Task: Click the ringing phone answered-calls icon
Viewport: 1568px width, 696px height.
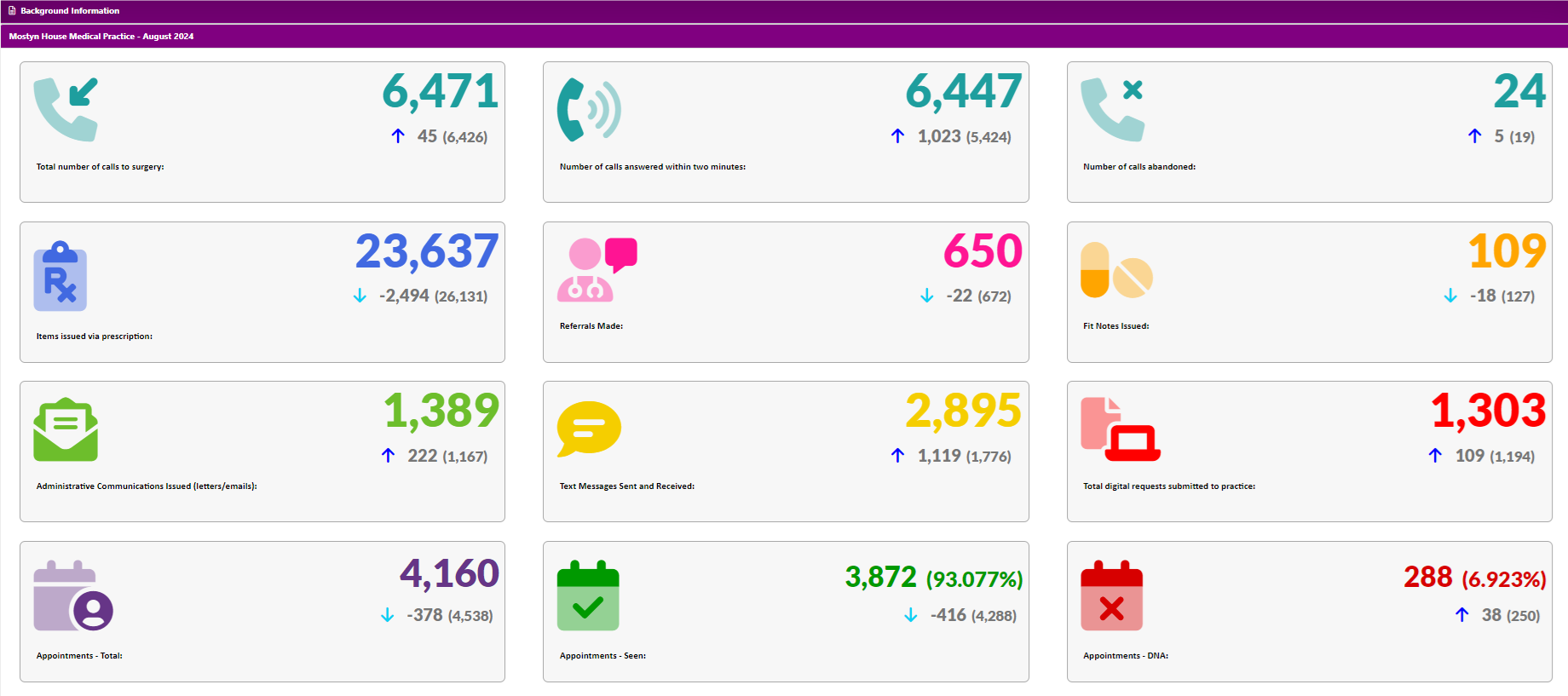Action: click(x=589, y=109)
